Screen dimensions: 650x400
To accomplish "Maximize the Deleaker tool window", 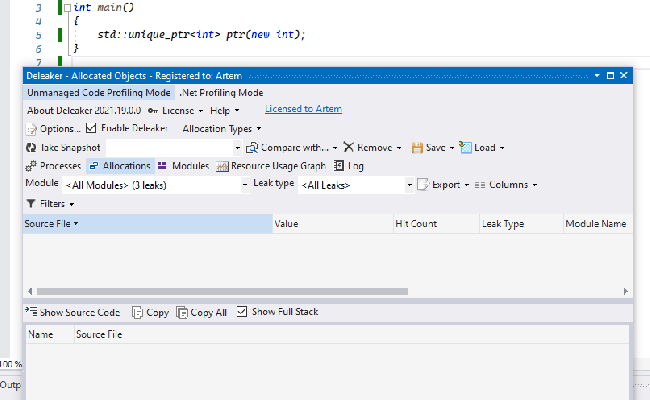I will (610, 75).
